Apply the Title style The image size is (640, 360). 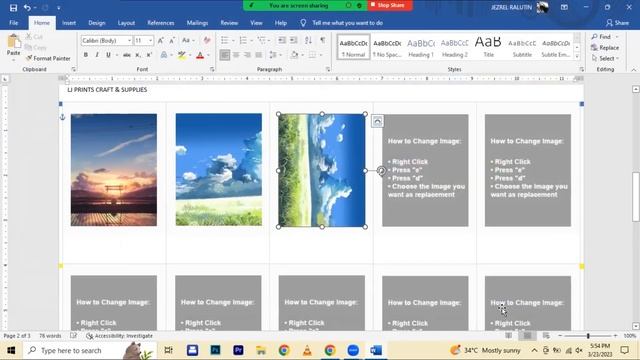[488, 47]
